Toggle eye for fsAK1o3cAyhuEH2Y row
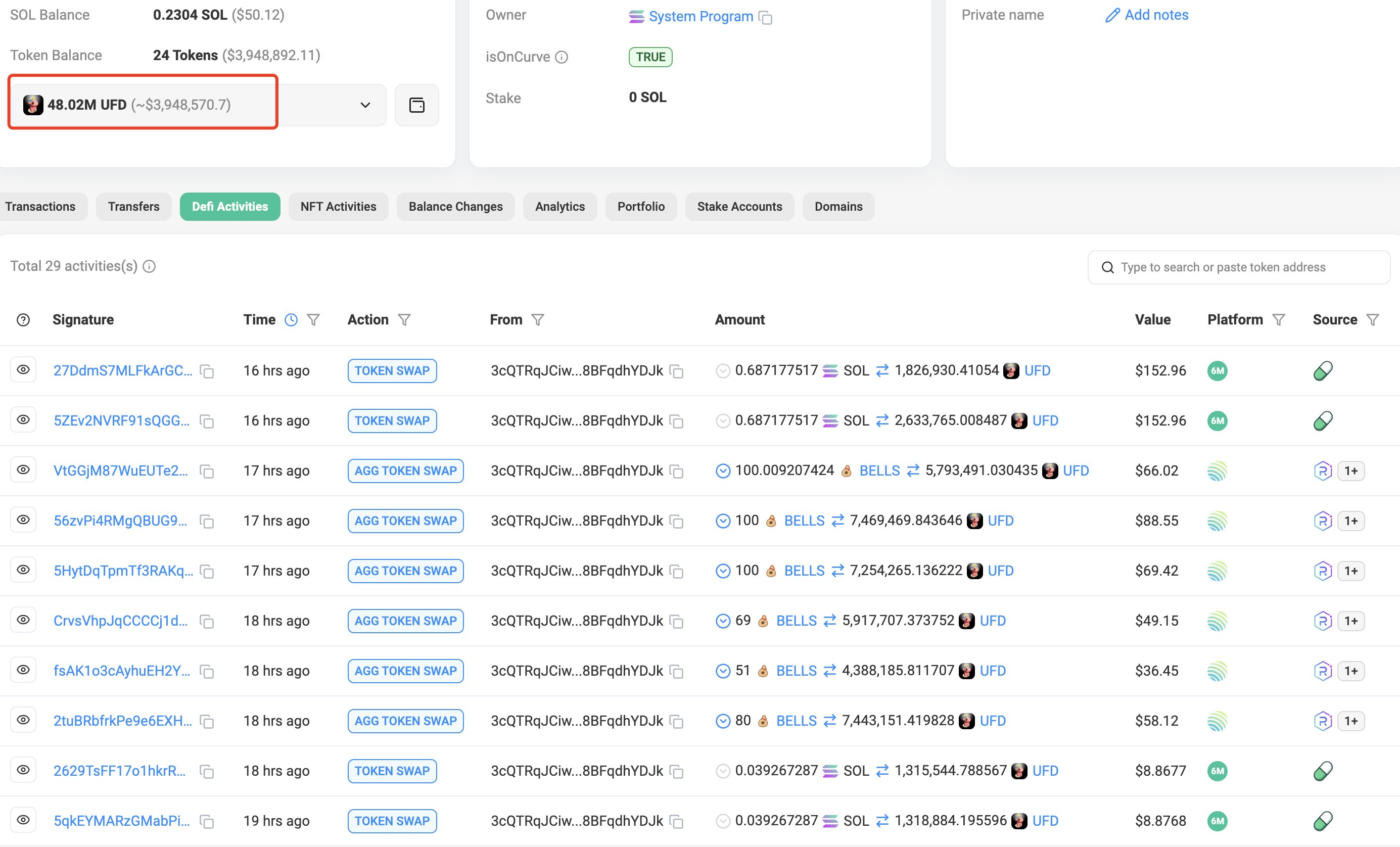Image resolution: width=1400 pixels, height=847 pixels. pyautogui.click(x=23, y=670)
